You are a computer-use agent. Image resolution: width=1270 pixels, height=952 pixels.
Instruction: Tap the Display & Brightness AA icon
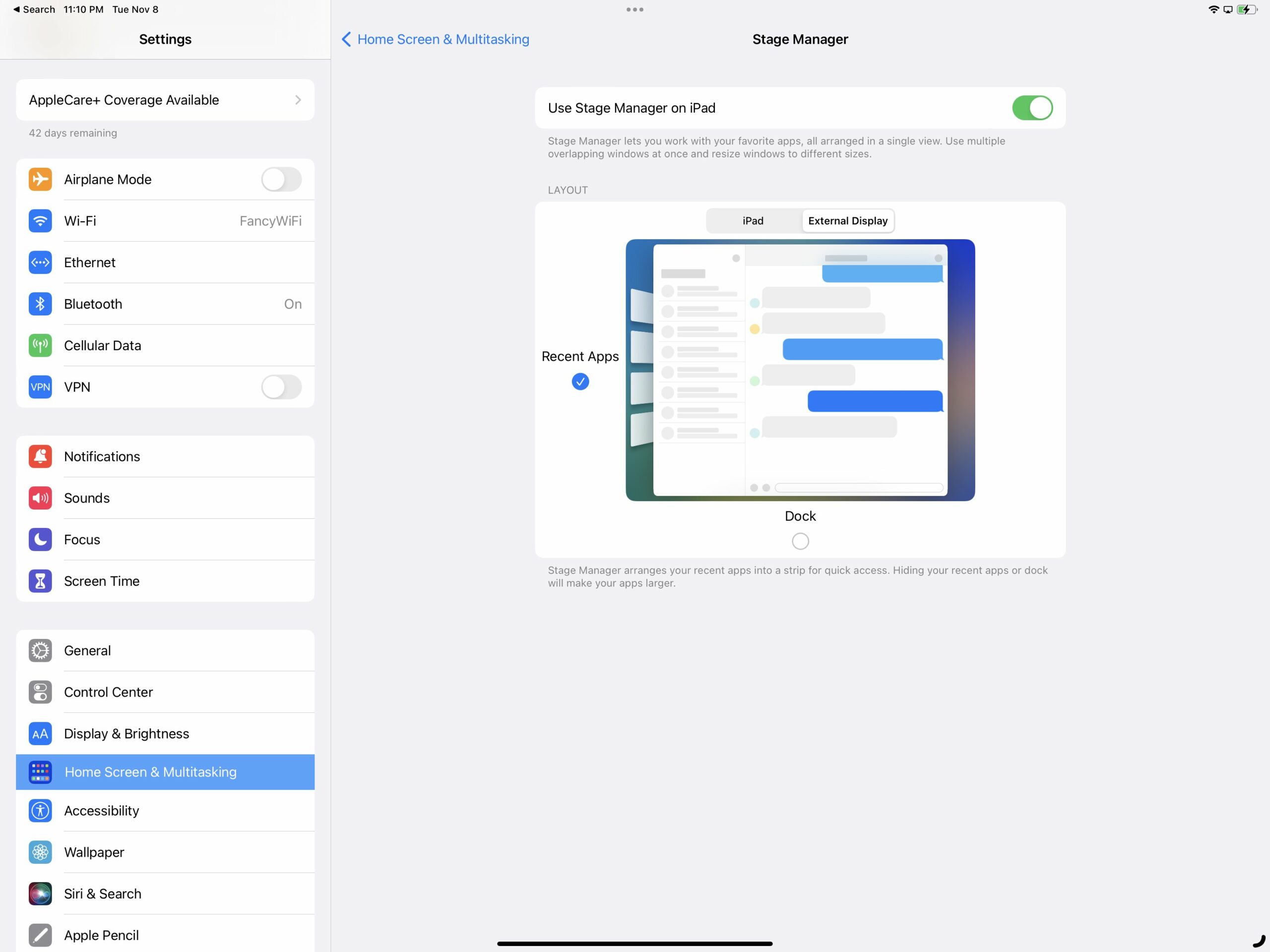pyautogui.click(x=40, y=734)
